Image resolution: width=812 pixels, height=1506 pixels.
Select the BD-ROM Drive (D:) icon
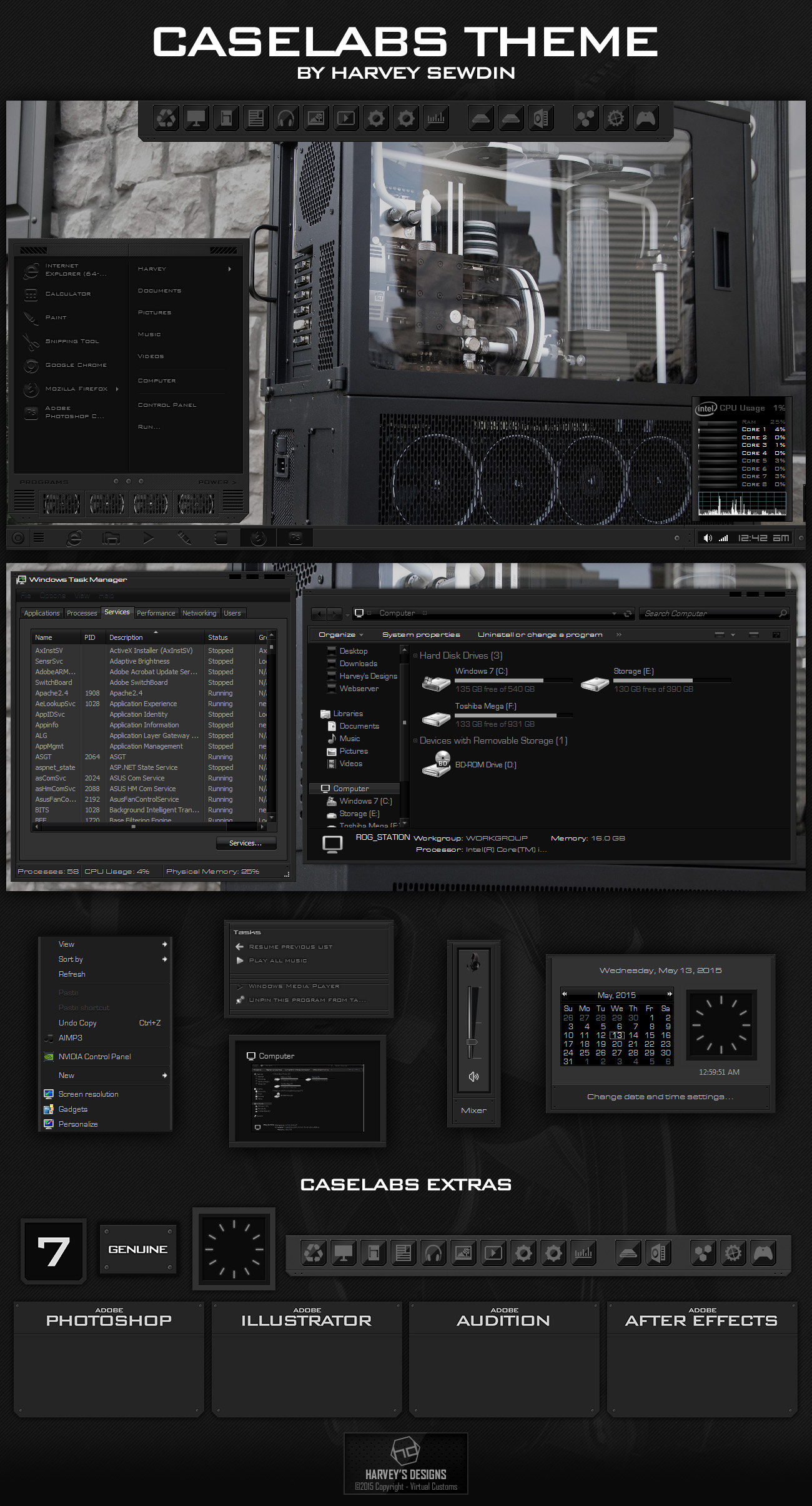pos(436,764)
